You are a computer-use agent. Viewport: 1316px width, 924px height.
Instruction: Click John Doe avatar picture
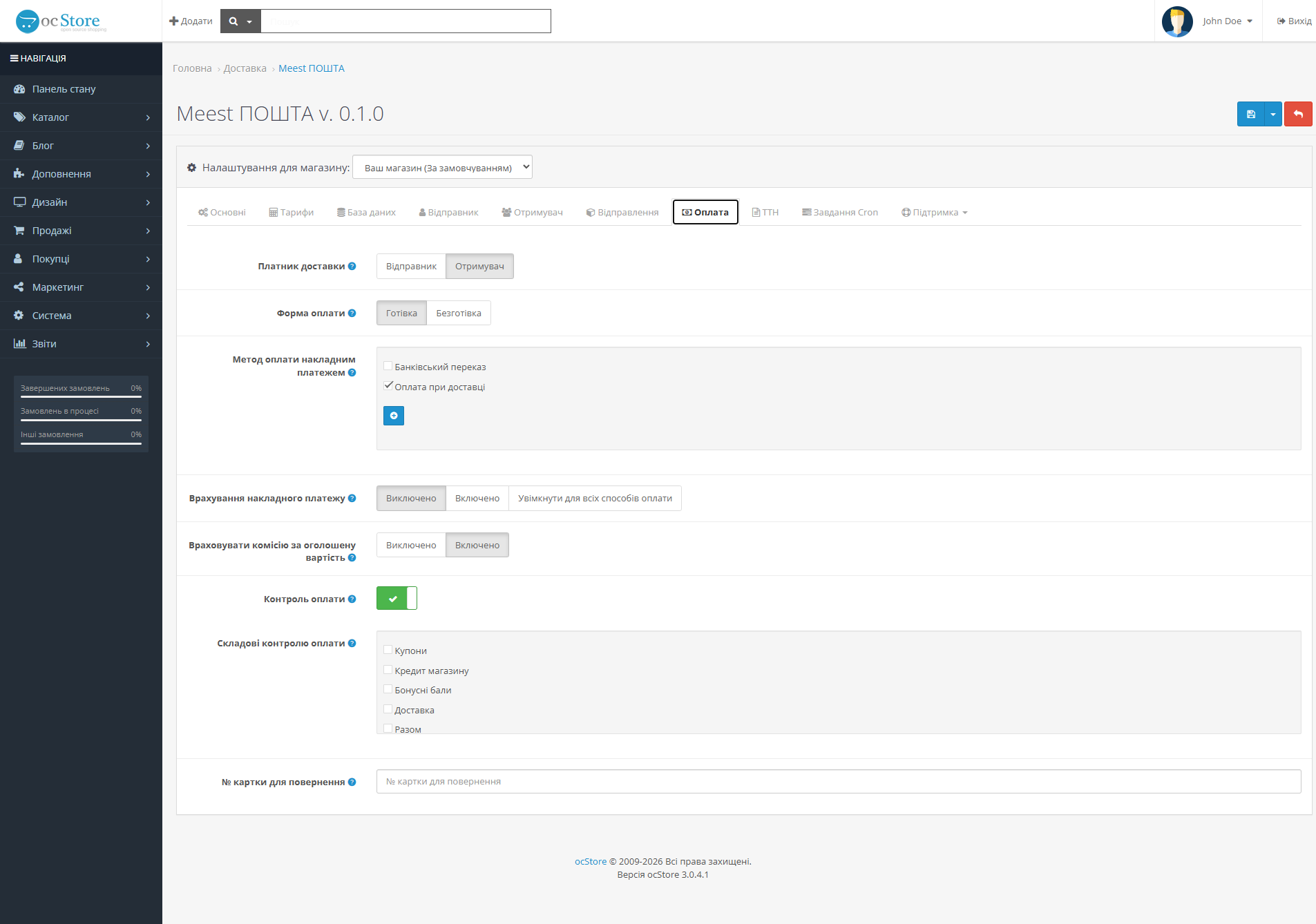(x=1177, y=21)
